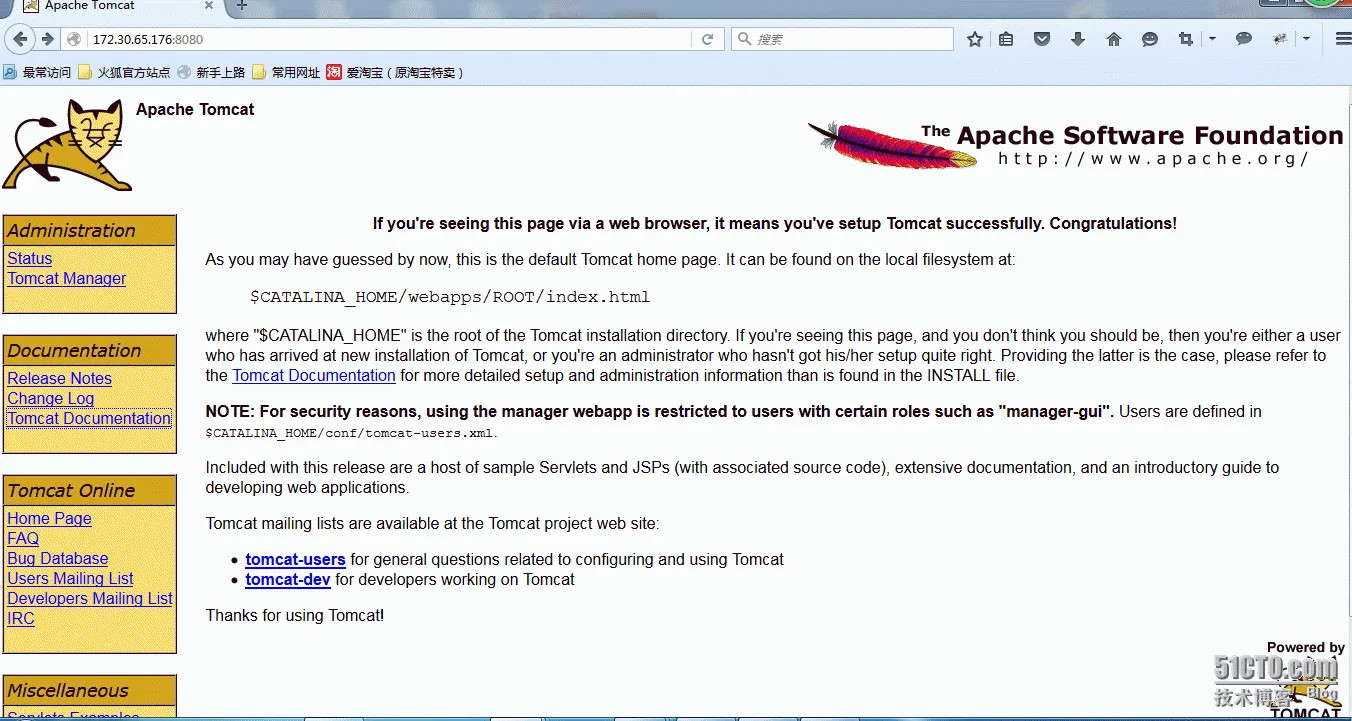This screenshot has width=1352, height=721.
Task: Go back with the browser back arrow
Action: [20, 39]
